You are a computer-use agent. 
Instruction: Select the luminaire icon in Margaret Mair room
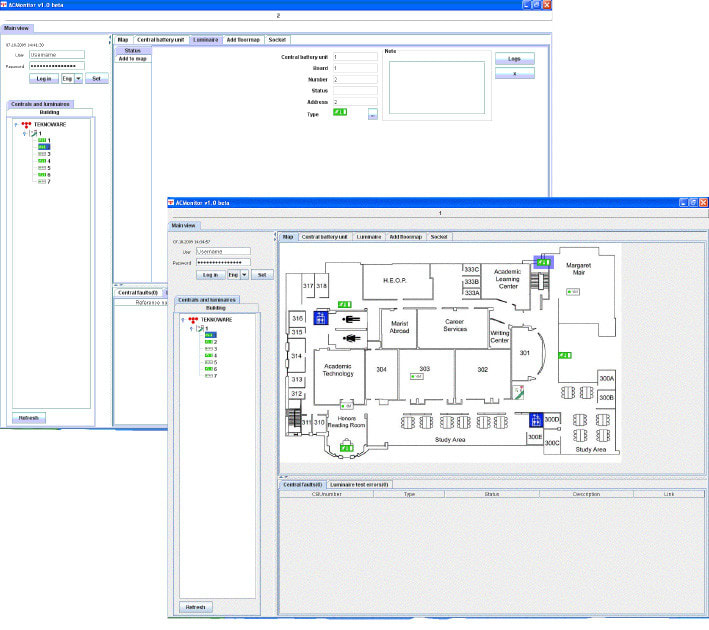pos(573,290)
